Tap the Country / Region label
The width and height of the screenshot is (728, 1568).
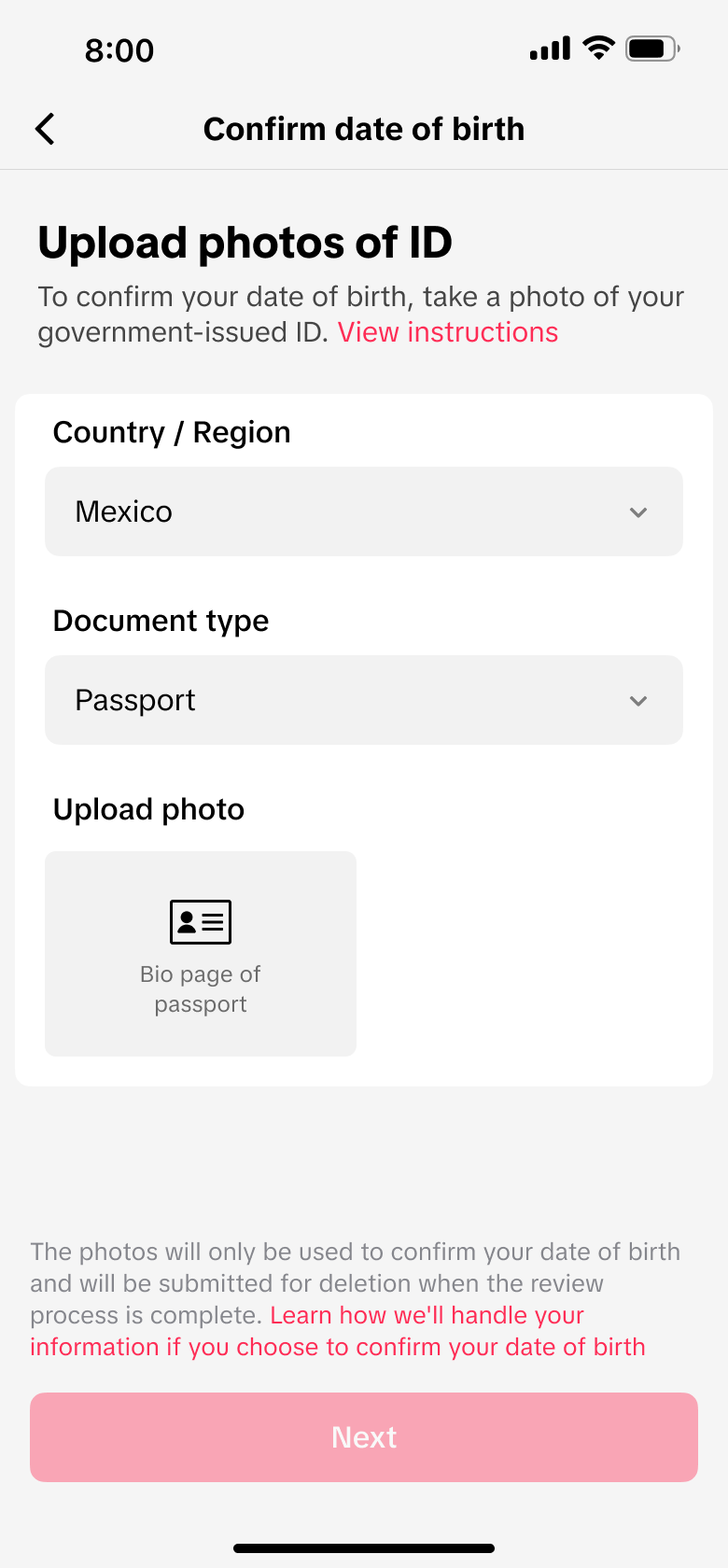(172, 432)
